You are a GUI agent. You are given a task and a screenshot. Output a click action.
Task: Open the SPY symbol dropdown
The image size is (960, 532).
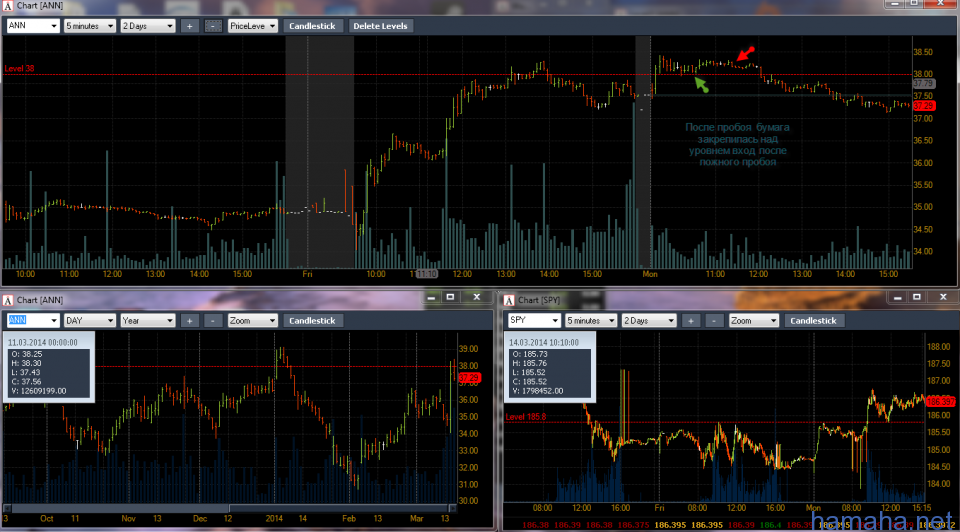click(x=534, y=320)
